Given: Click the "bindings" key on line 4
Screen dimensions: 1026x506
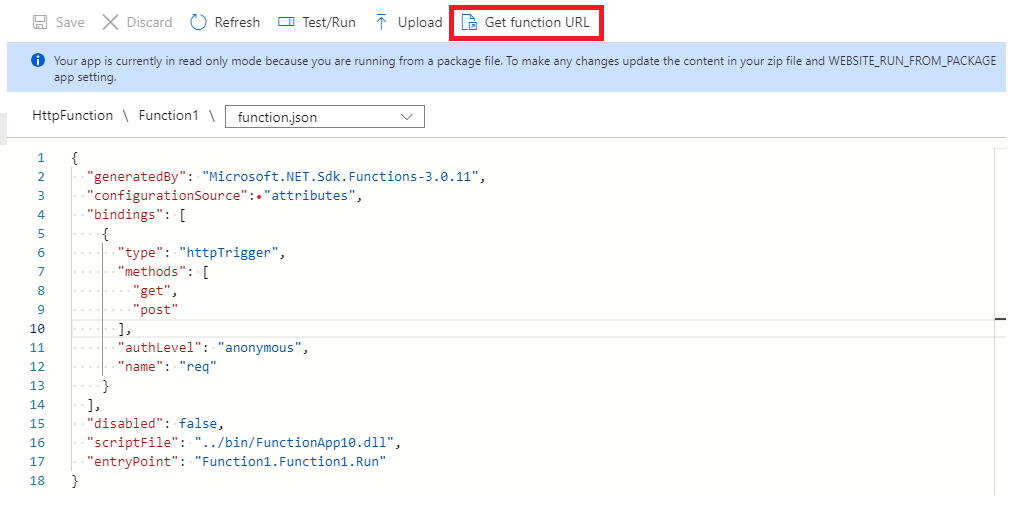Looking at the screenshot, I should click(124, 215).
